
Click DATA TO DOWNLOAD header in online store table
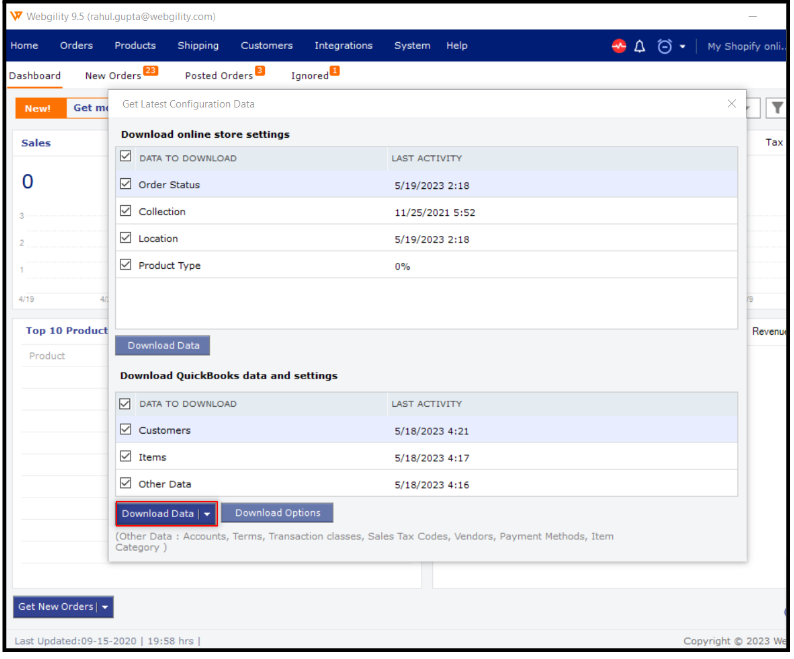[x=188, y=159]
